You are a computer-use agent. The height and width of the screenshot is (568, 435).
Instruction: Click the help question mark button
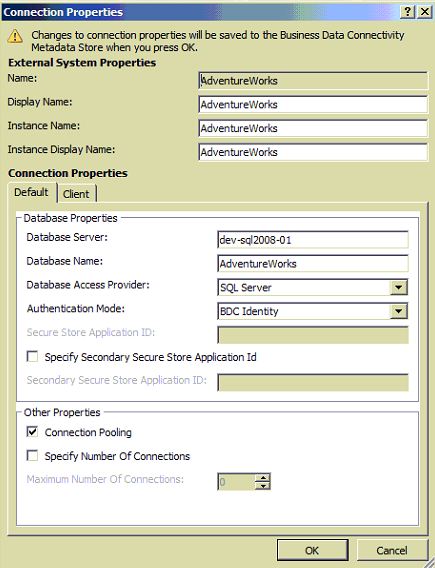click(x=407, y=12)
